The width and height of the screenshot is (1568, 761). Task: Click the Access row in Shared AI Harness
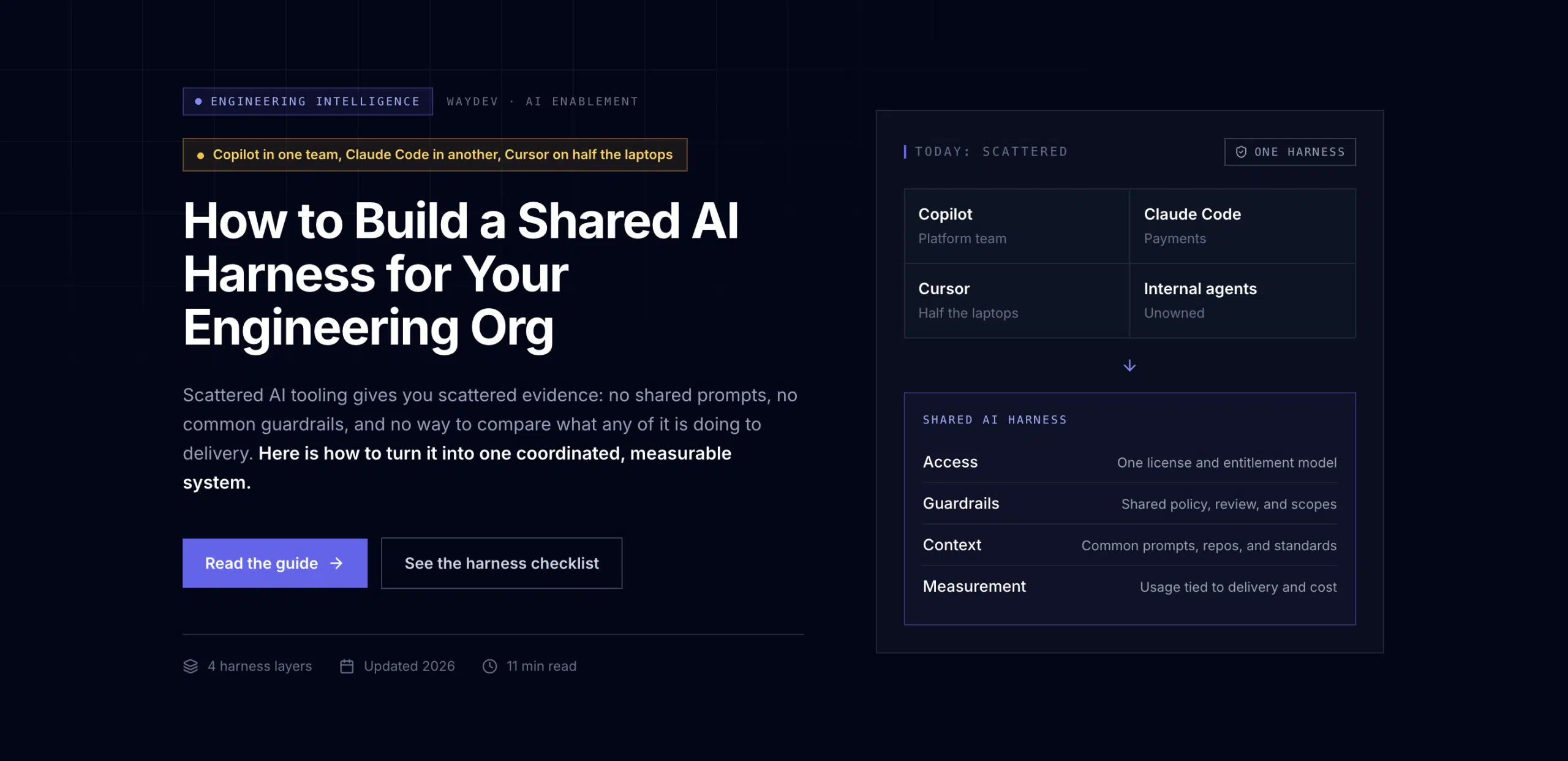coord(1129,462)
